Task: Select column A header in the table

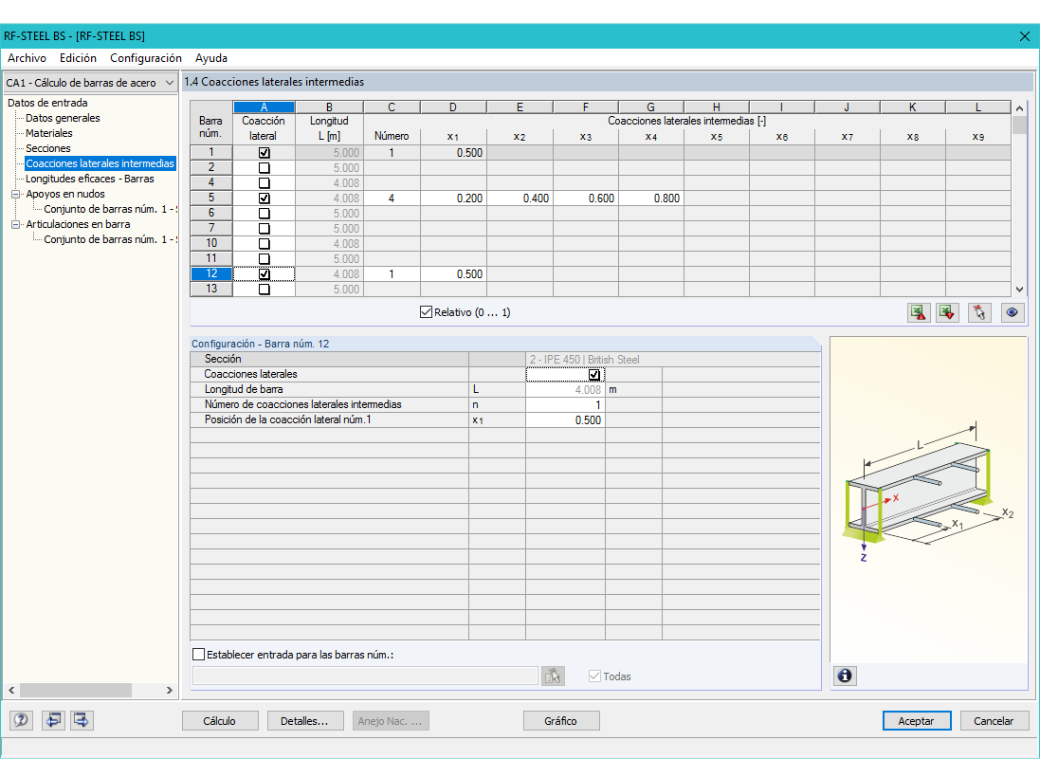Action: (x=264, y=107)
